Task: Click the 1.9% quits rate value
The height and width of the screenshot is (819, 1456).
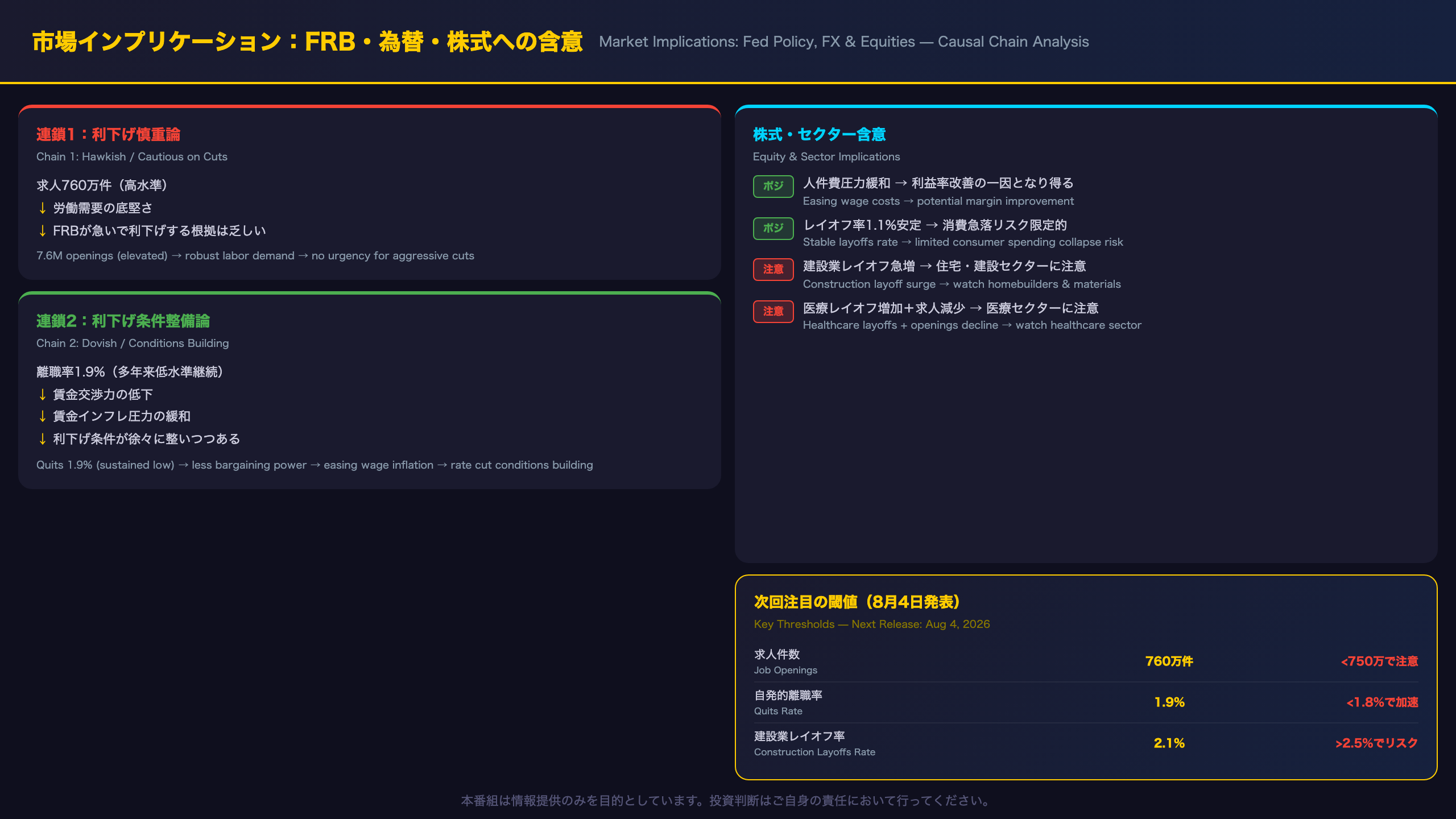Action: [x=1169, y=702]
